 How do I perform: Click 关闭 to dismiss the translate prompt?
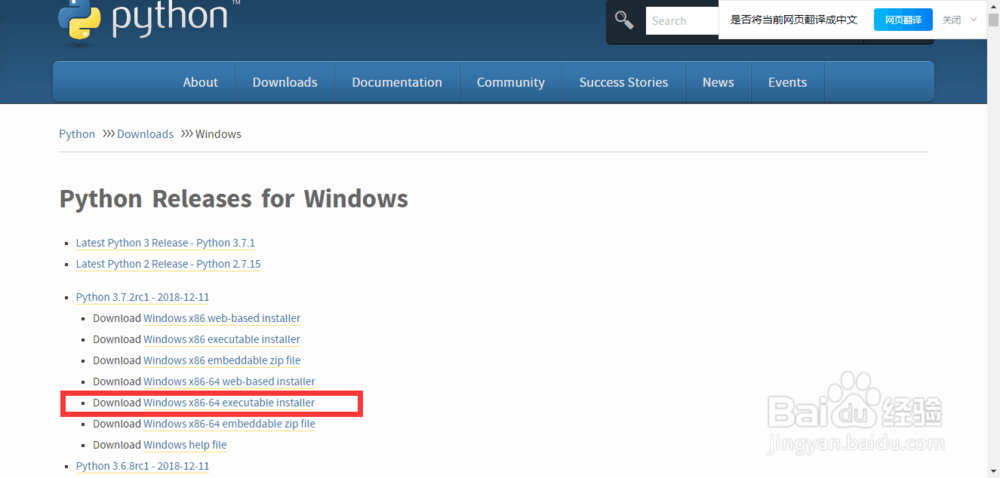(952, 20)
